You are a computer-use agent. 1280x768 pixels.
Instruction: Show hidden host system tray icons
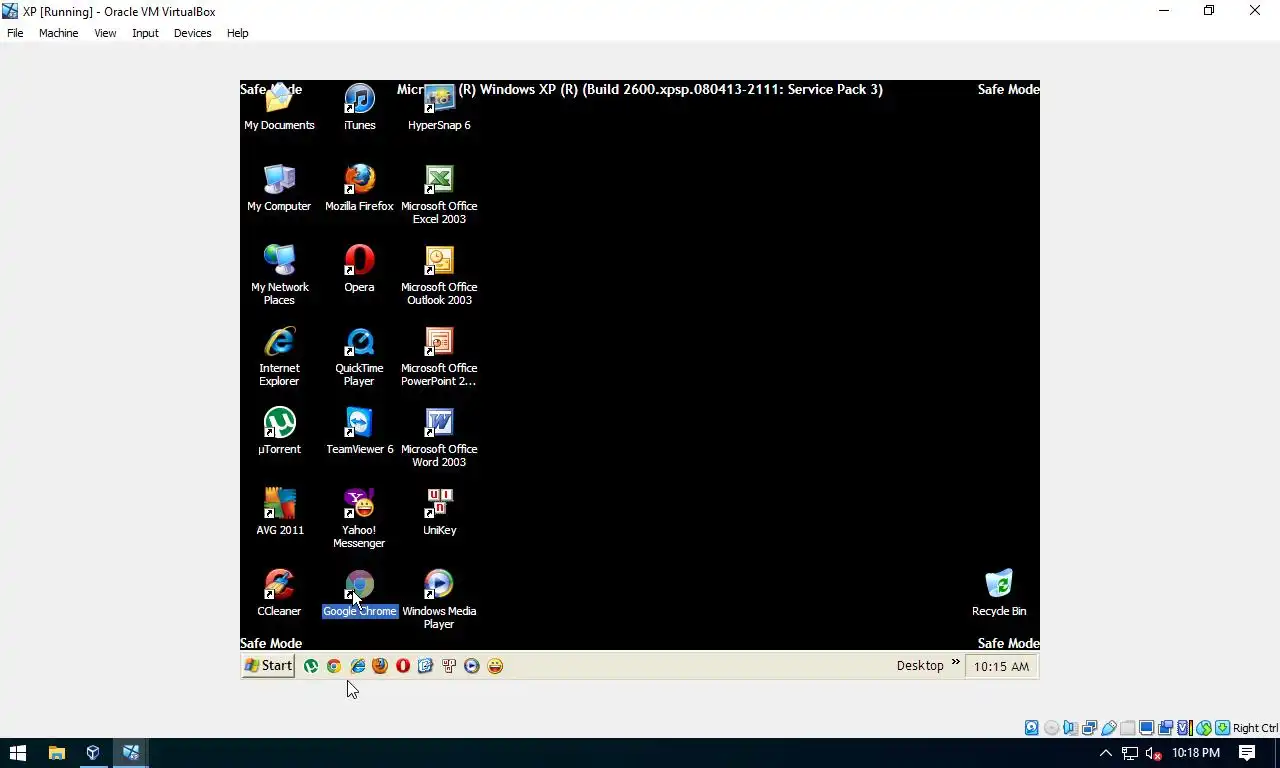pyautogui.click(x=1106, y=753)
